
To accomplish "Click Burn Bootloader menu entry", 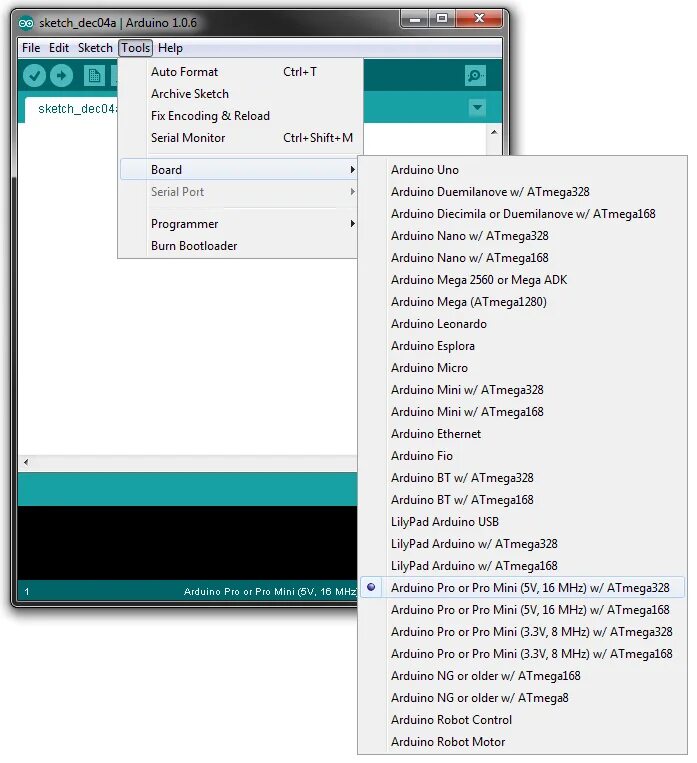I will click(238, 246).
